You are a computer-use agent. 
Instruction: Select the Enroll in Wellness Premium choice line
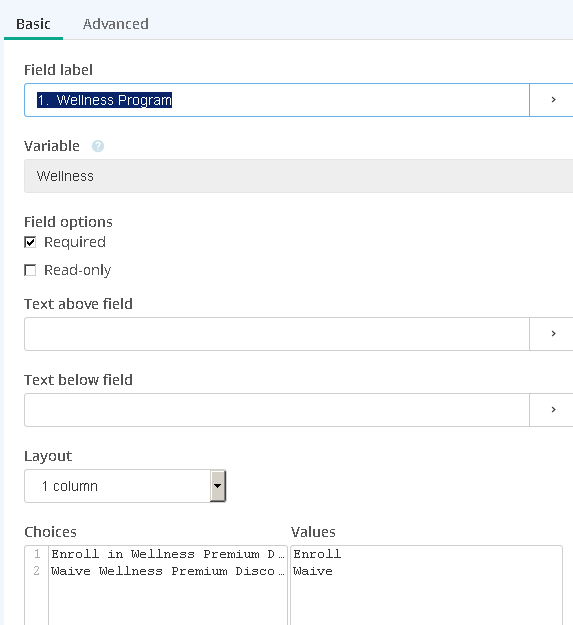[168, 554]
